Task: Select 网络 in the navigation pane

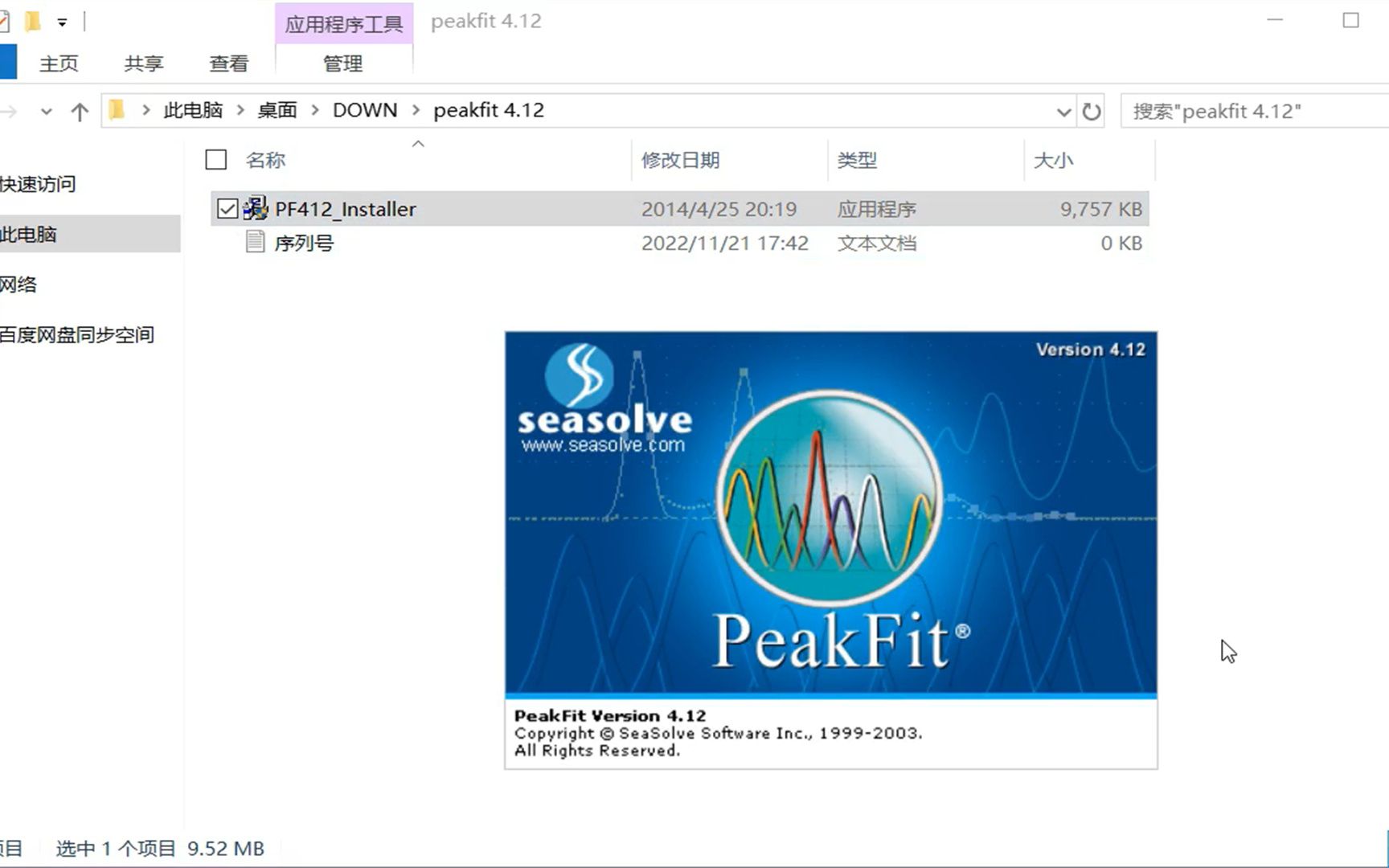Action: click(20, 285)
